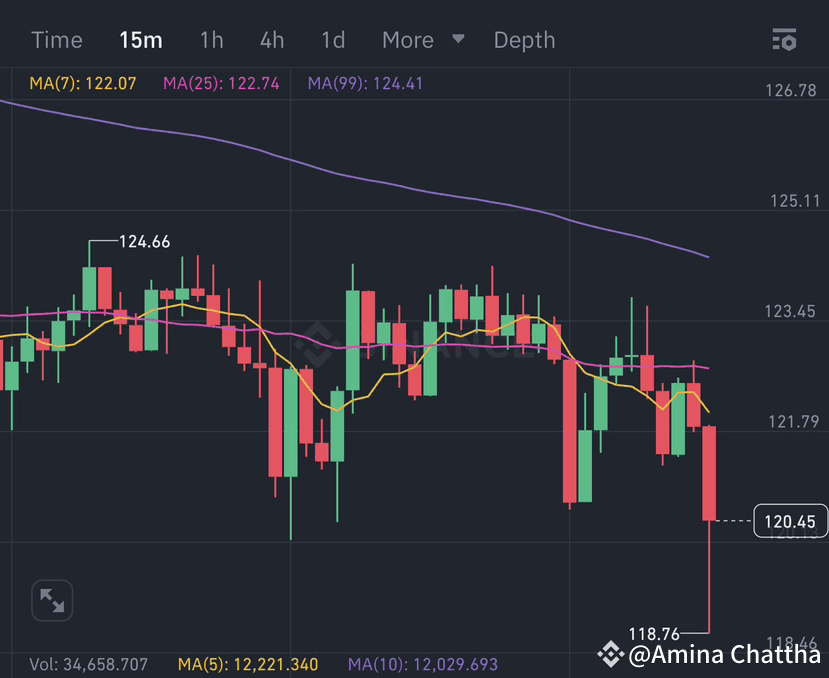Open the Time interval selector

56,40
